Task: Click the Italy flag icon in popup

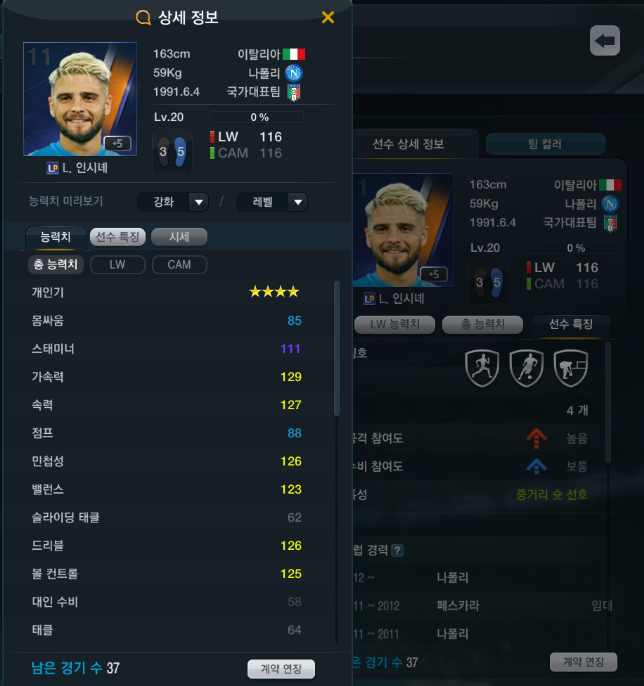Action: point(294,54)
